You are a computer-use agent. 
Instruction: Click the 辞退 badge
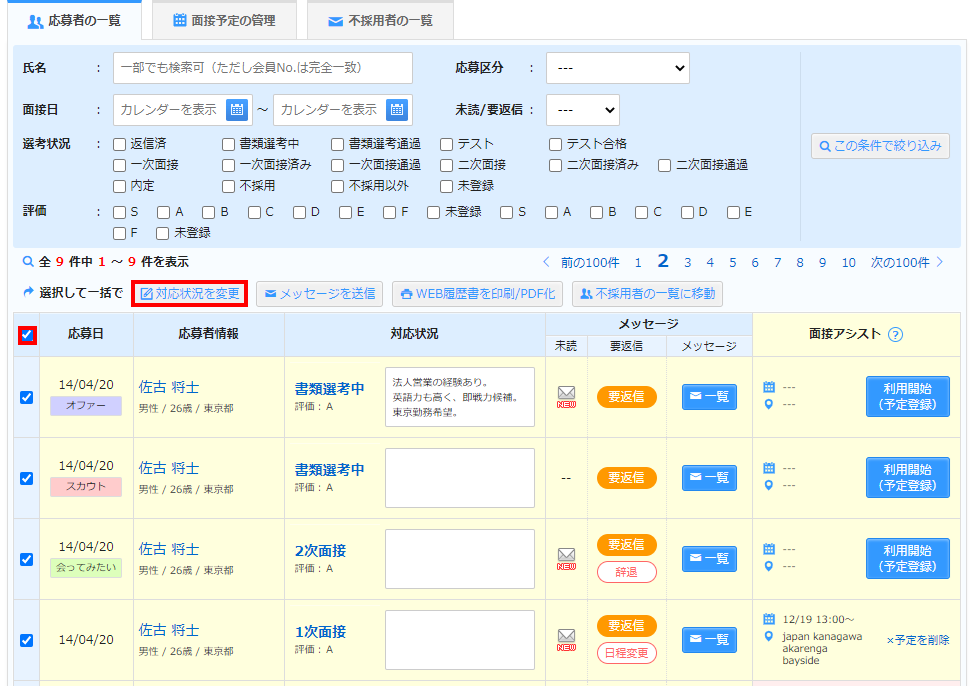click(x=627, y=572)
